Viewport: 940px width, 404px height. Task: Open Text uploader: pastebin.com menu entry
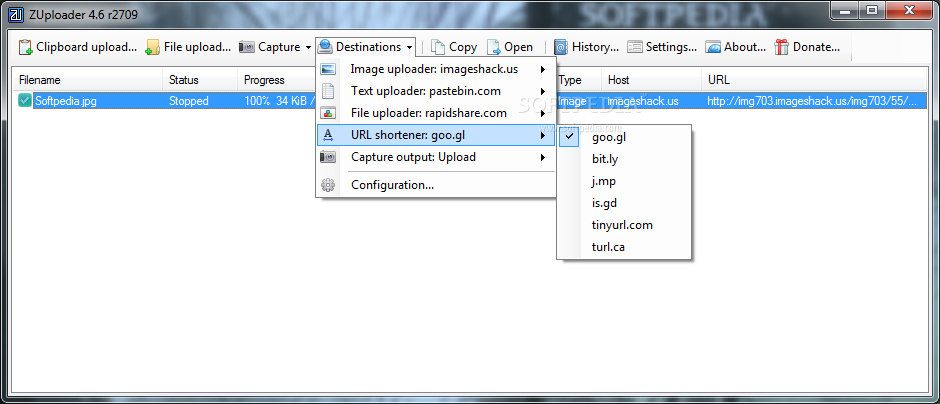[436, 91]
